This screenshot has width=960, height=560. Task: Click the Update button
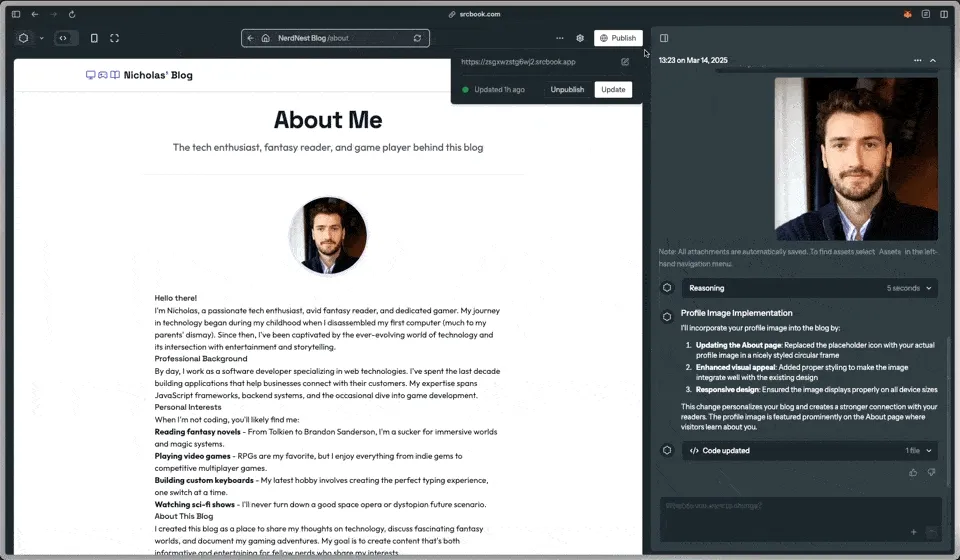613,89
